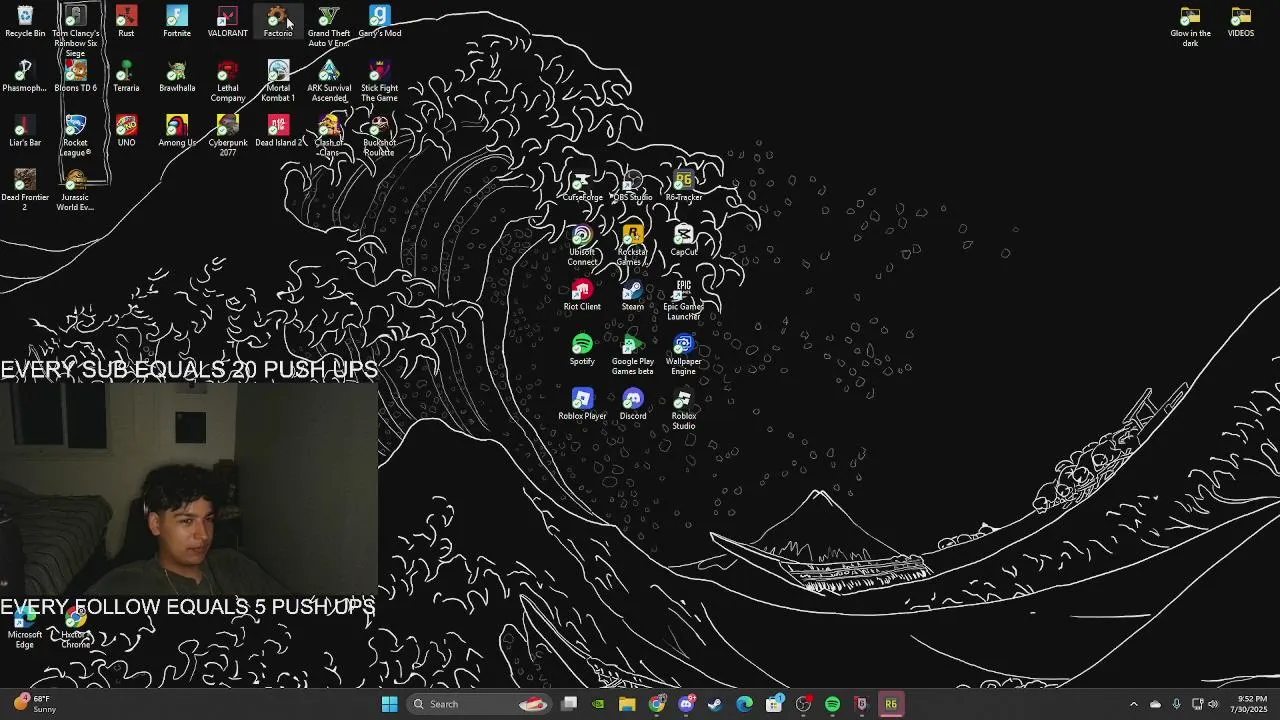Open the CapCut desktop shortcut
1280x720 pixels.
[x=683, y=241]
